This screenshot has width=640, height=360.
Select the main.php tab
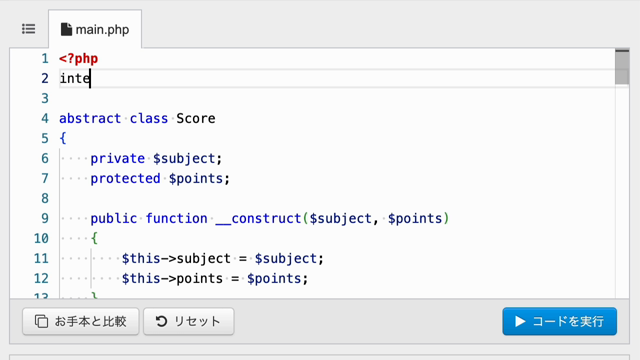(95, 29)
